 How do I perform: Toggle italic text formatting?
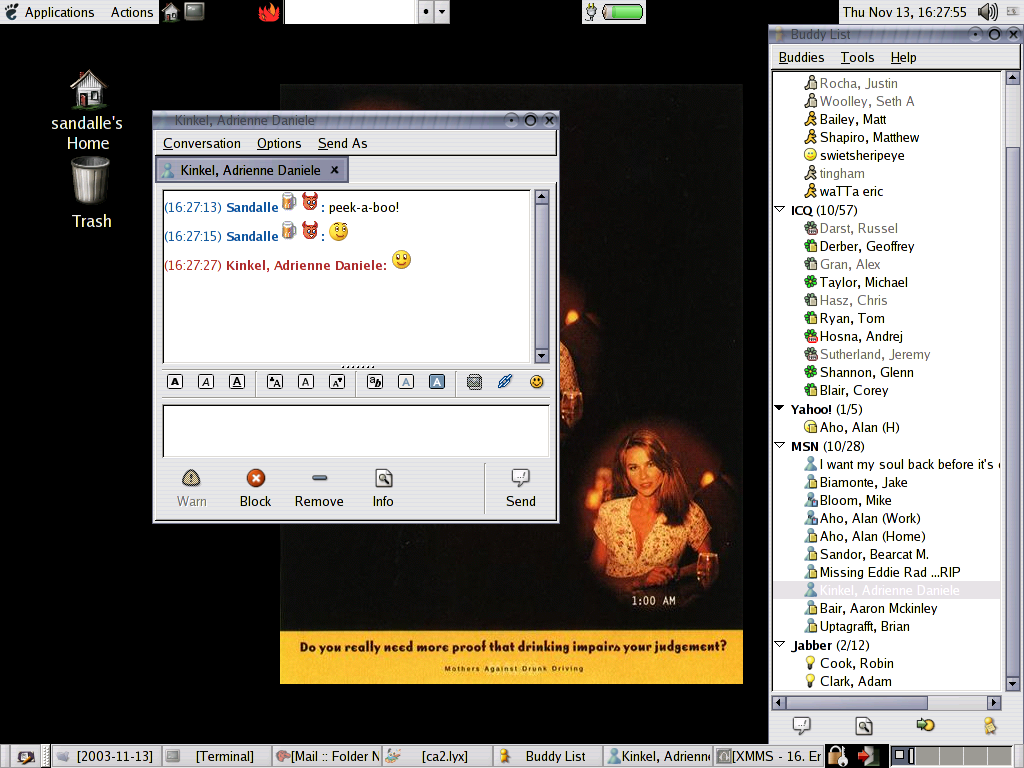[206, 382]
